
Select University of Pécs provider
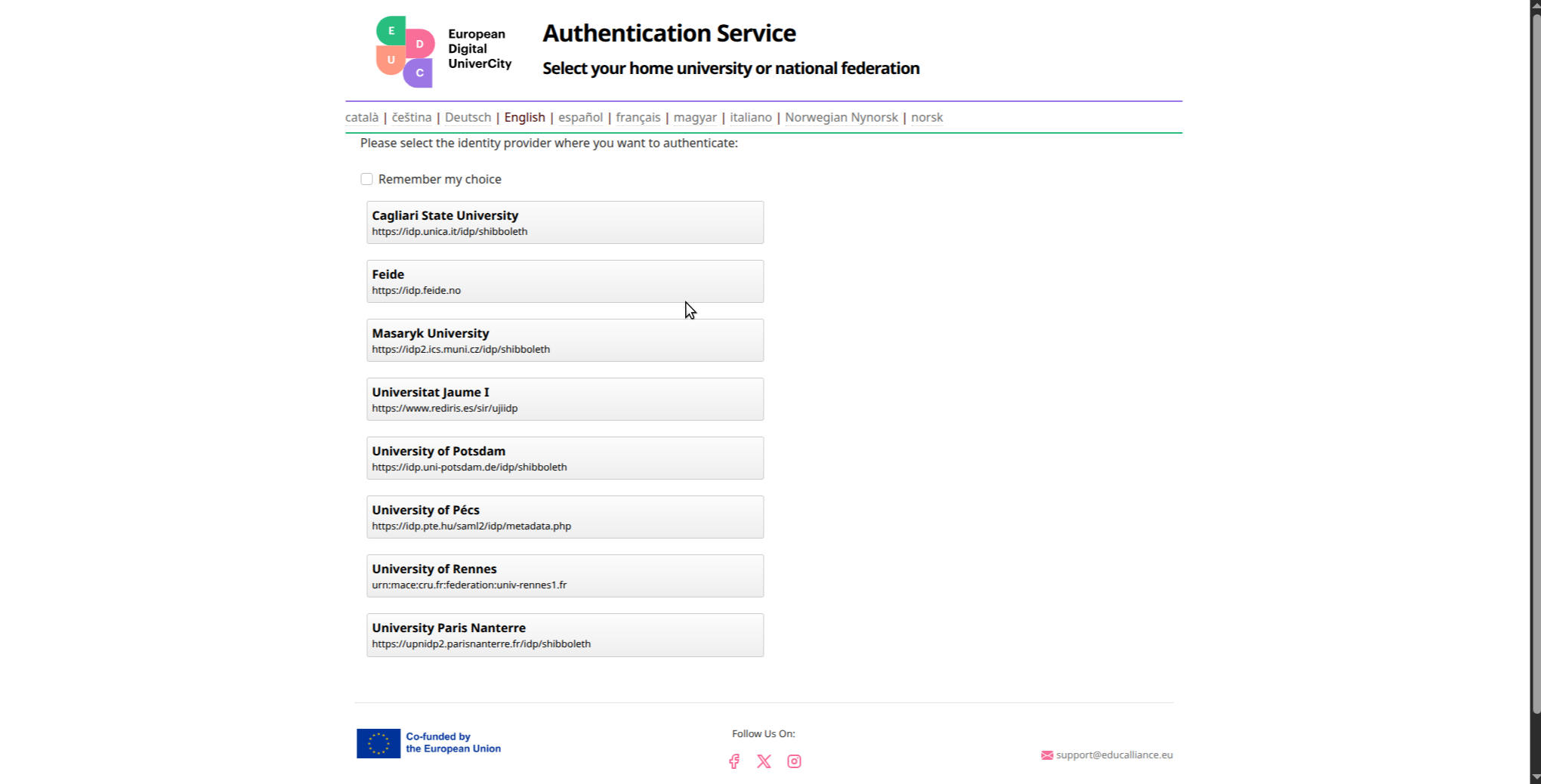pyautogui.click(x=565, y=517)
